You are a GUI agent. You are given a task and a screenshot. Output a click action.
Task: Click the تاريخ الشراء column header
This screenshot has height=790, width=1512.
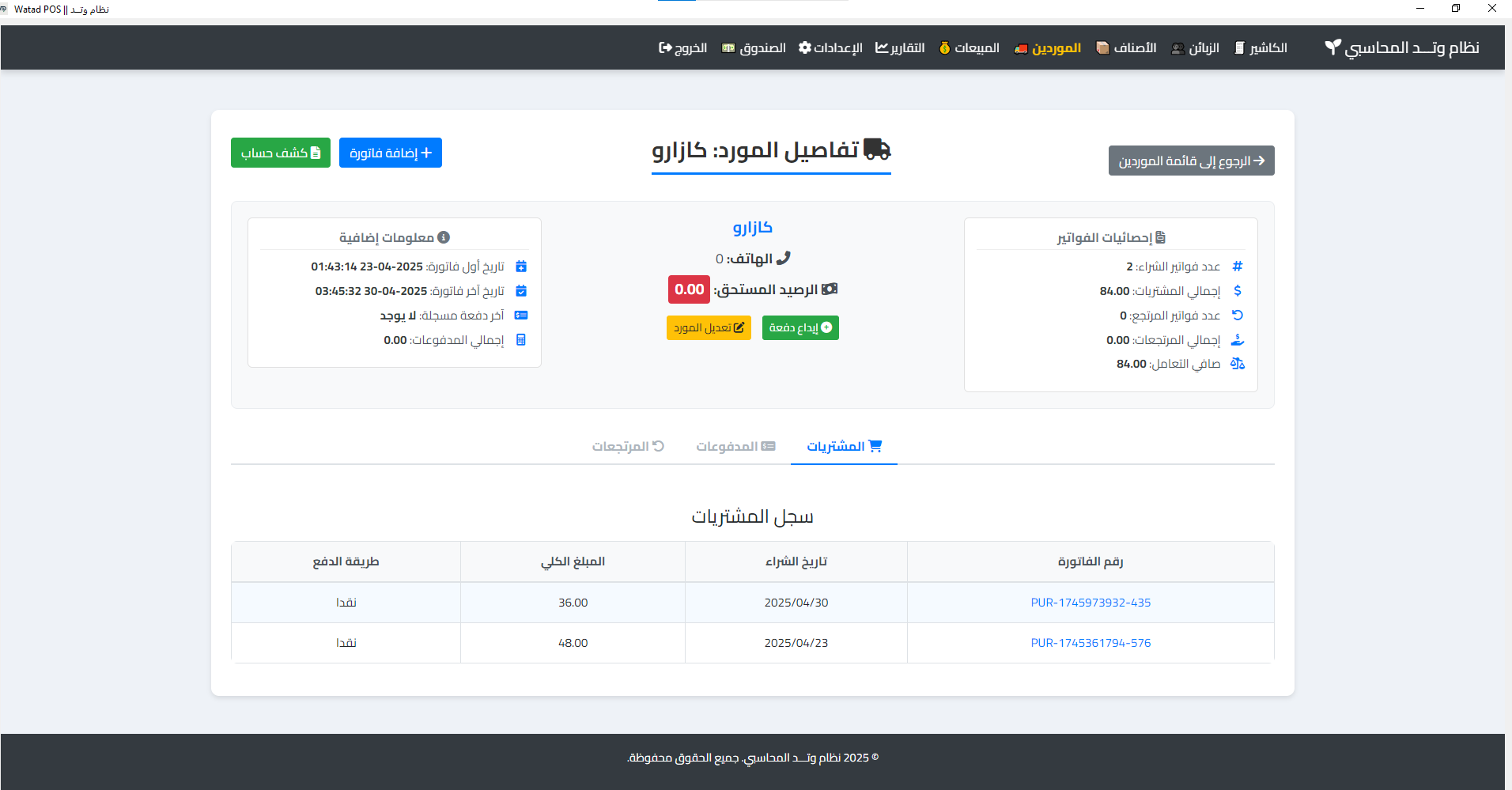pos(796,561)
